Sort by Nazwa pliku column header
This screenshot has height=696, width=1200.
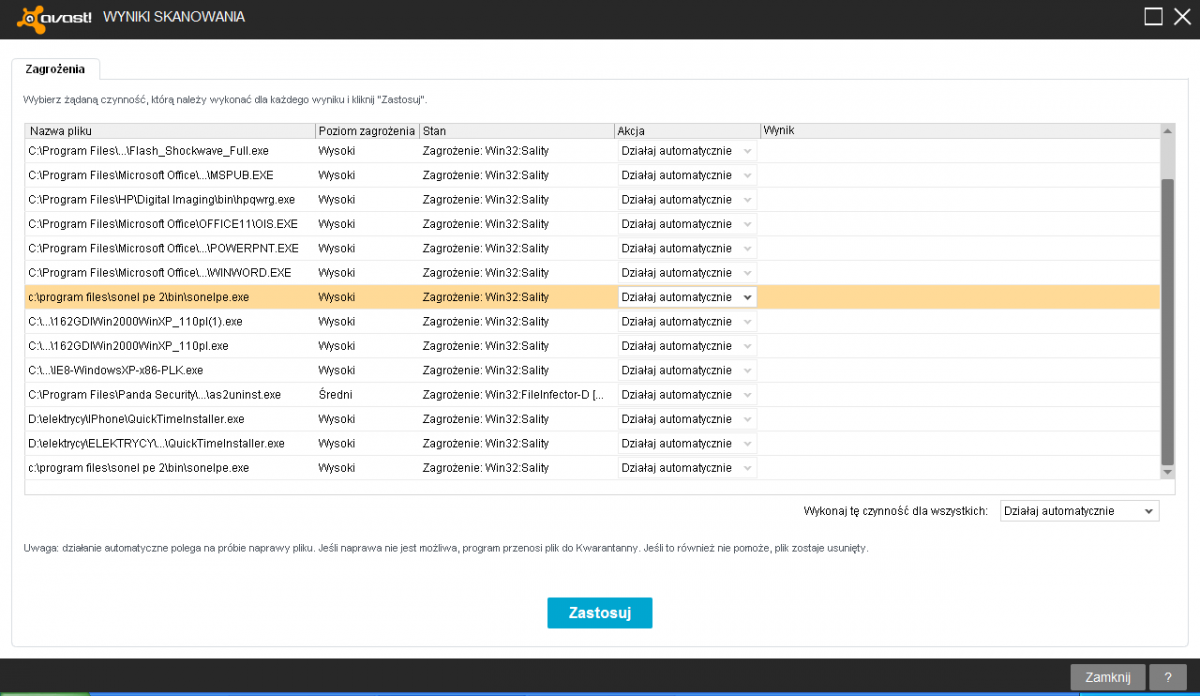pos(170,131)
